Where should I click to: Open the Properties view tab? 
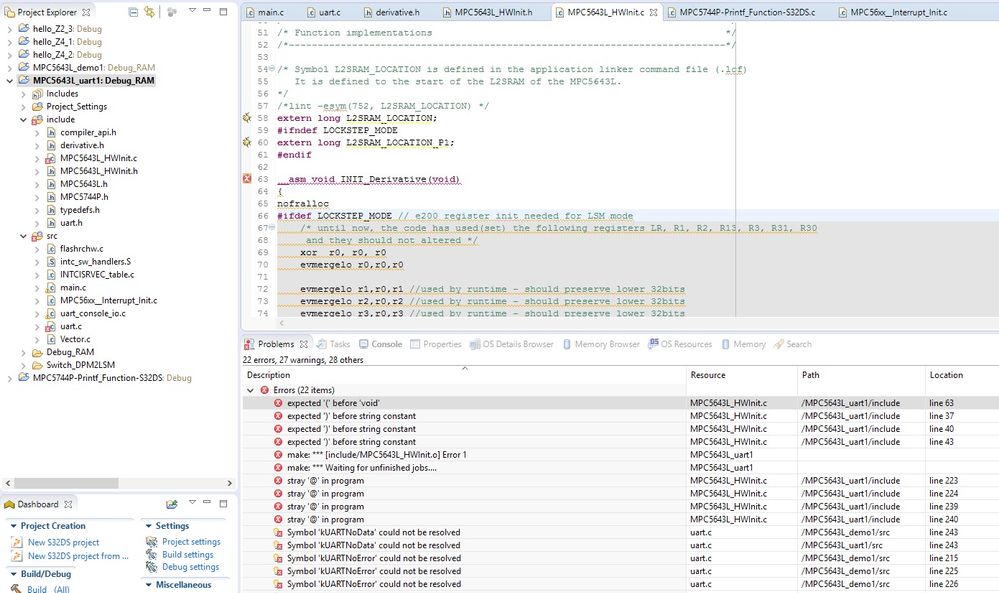(x=436, y=344)
